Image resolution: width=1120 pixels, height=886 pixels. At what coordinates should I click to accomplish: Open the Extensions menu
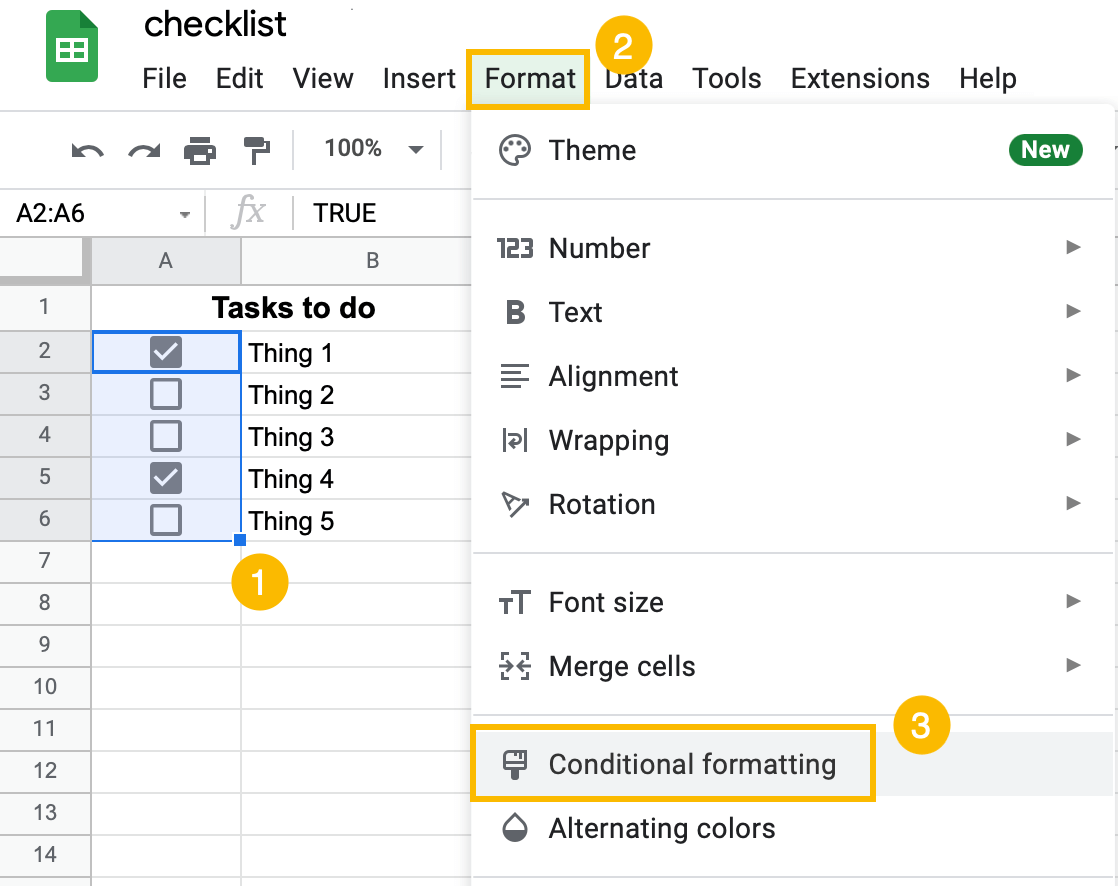pyautogui.click(x=860, y=78)
